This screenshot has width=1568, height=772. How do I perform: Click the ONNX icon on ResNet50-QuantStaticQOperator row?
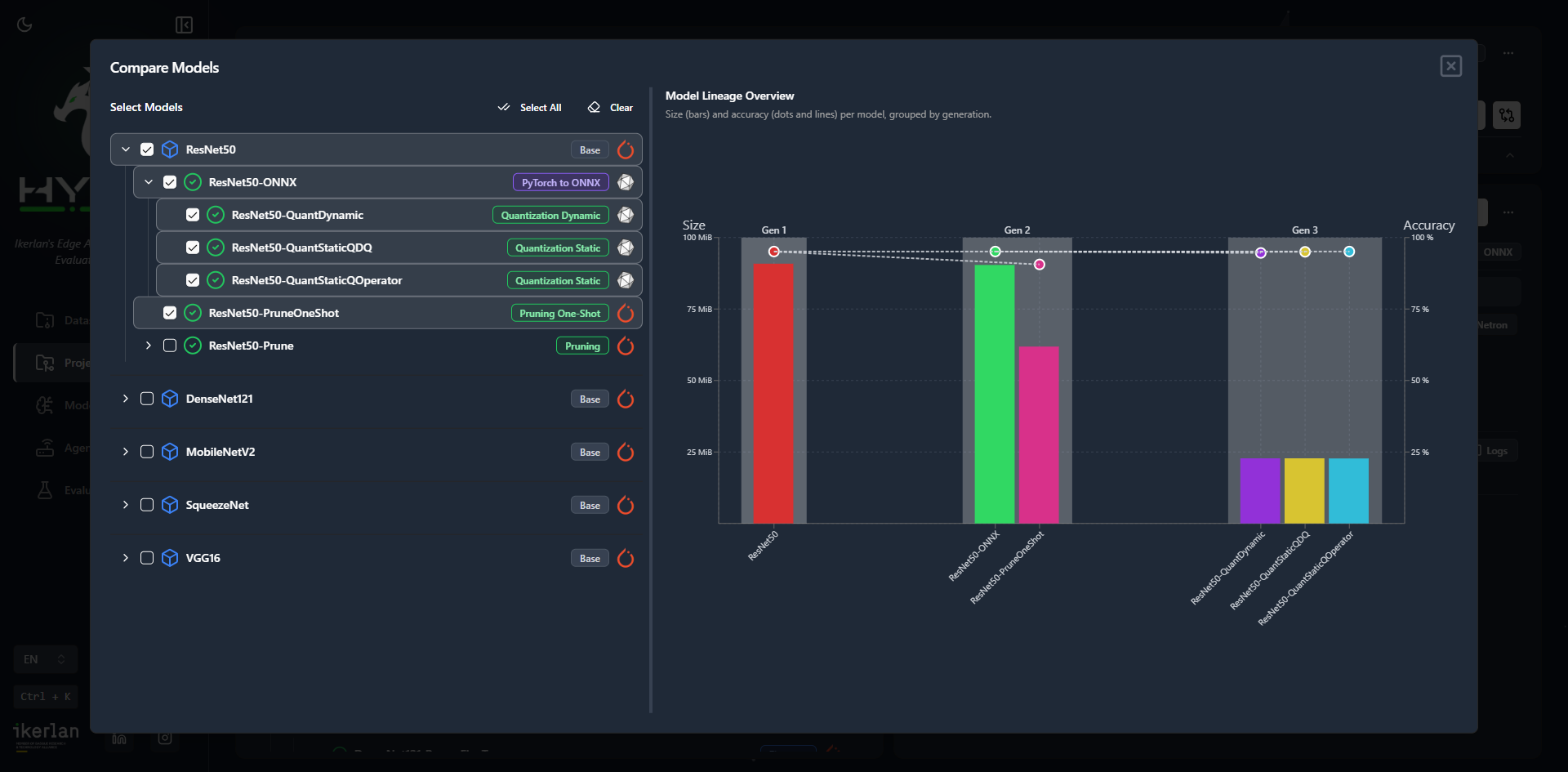click(x=626, y=280)
